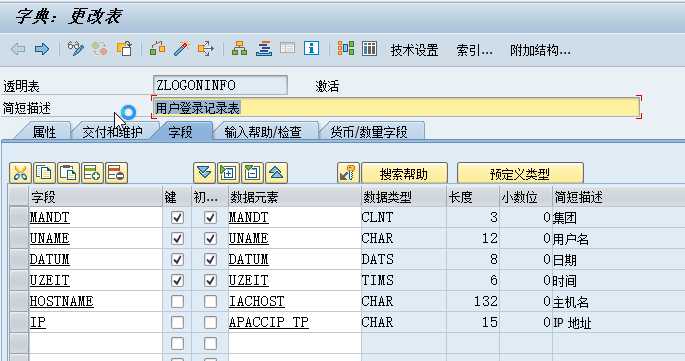Switch to the 属性 tab
This screenshot has height=361, width=685.
44,132
